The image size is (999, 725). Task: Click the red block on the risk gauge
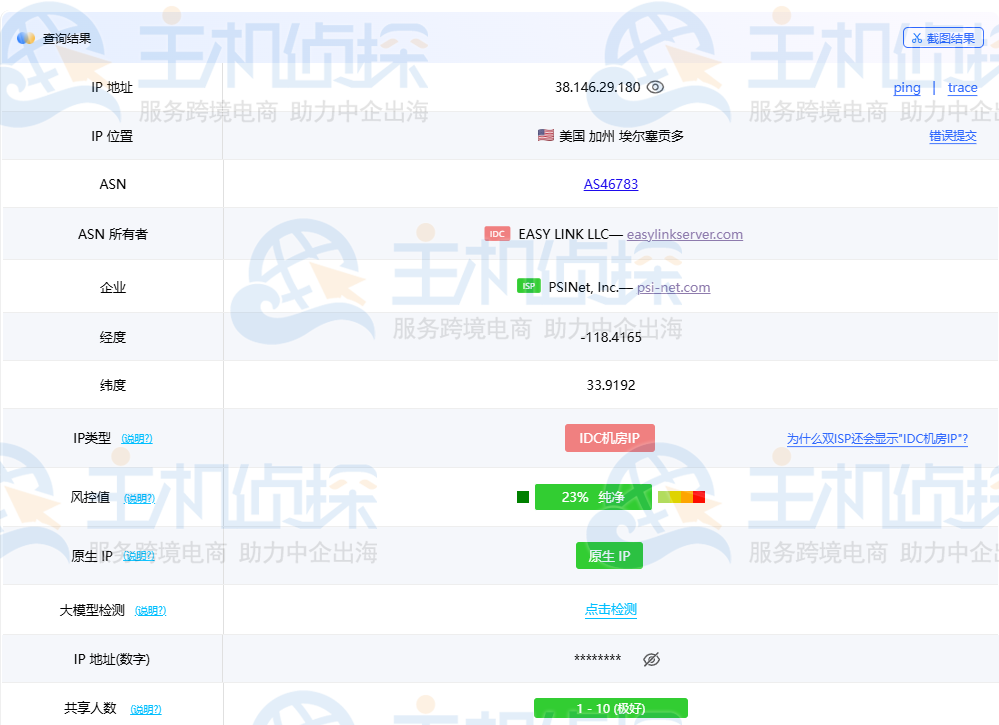tap(700, 497)
